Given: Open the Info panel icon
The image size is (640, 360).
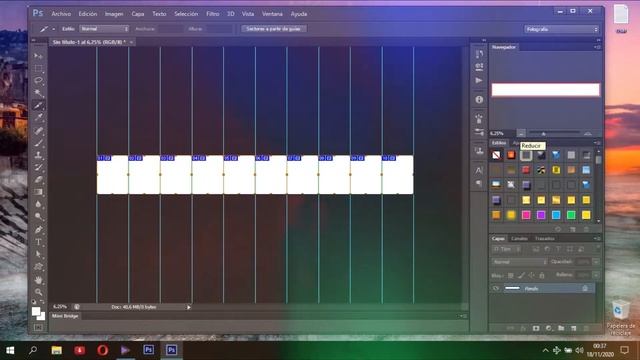Looking at the screenshot, I should pyautogui.click(x=479, y=100).
